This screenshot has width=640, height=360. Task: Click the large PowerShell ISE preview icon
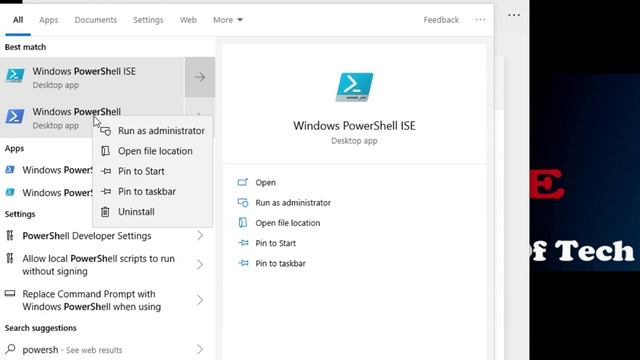tap(354, 87)
